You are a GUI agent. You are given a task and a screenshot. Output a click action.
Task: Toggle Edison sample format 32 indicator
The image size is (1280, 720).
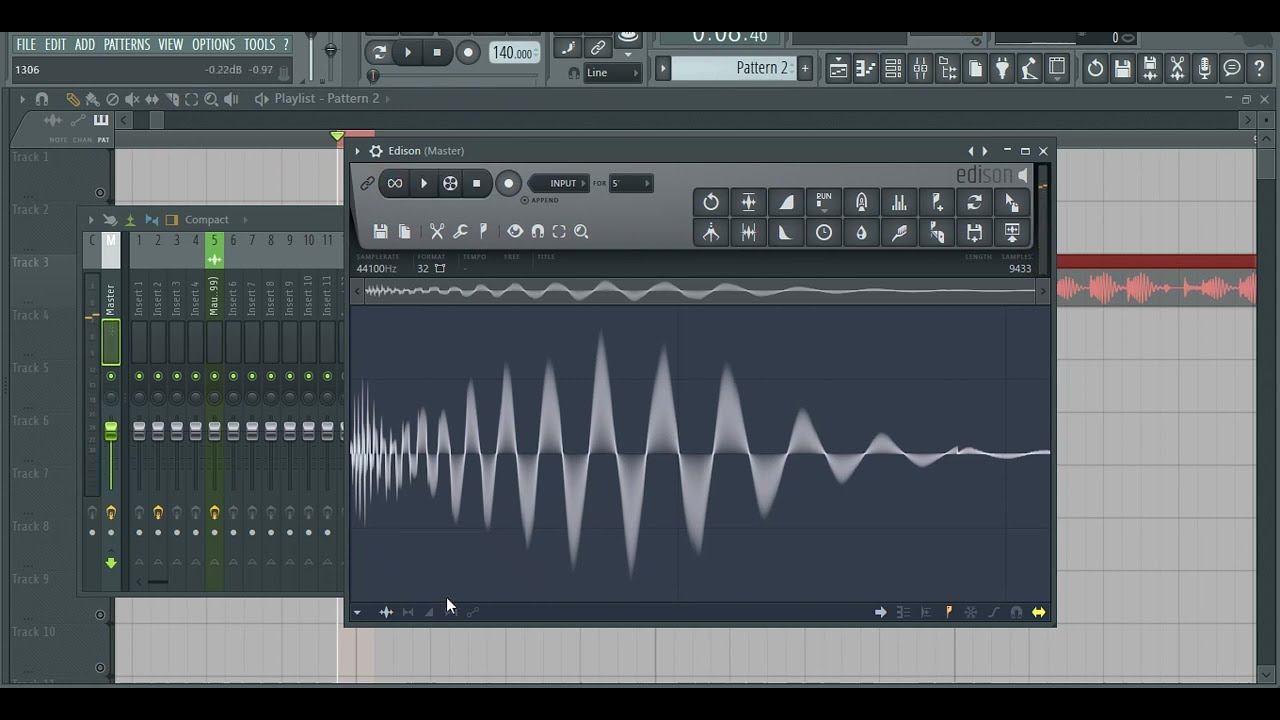423,268
